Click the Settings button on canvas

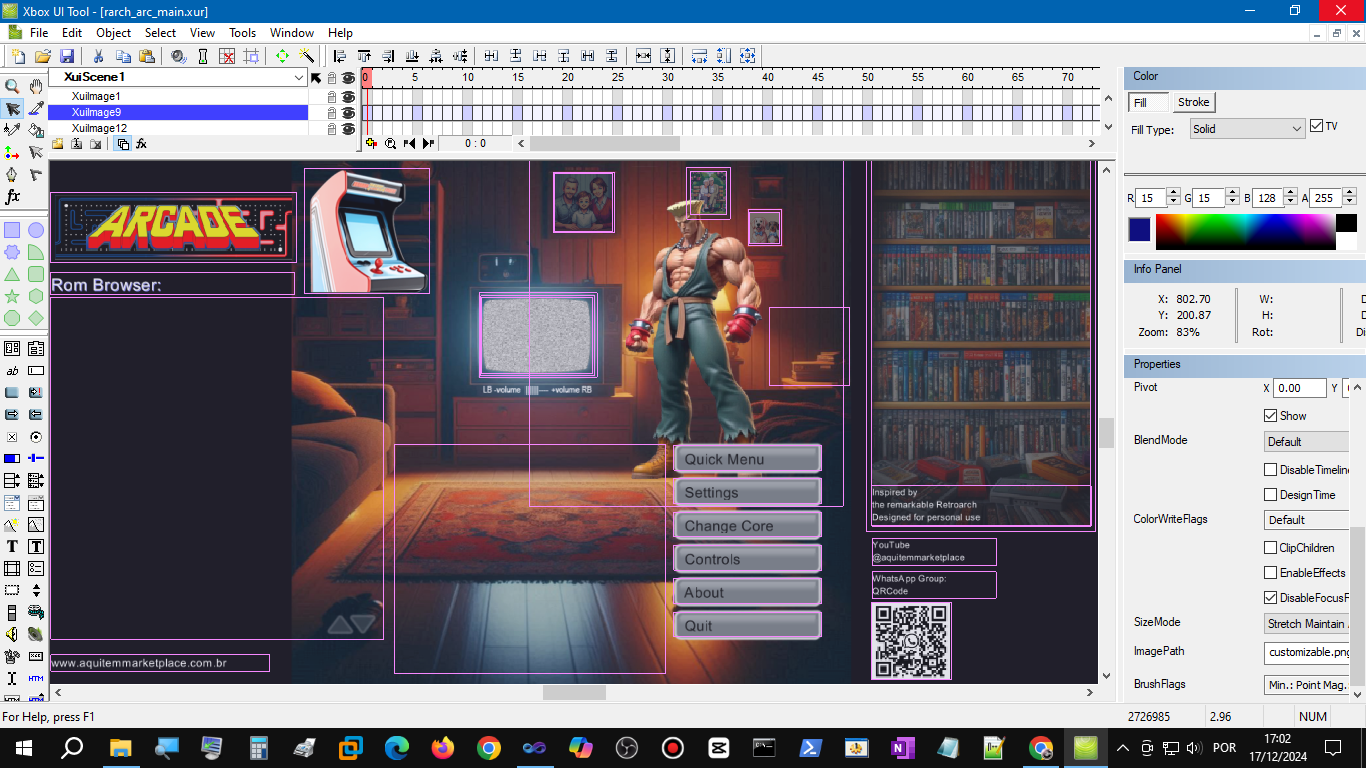pyautogui.click(x=748, y=492)
